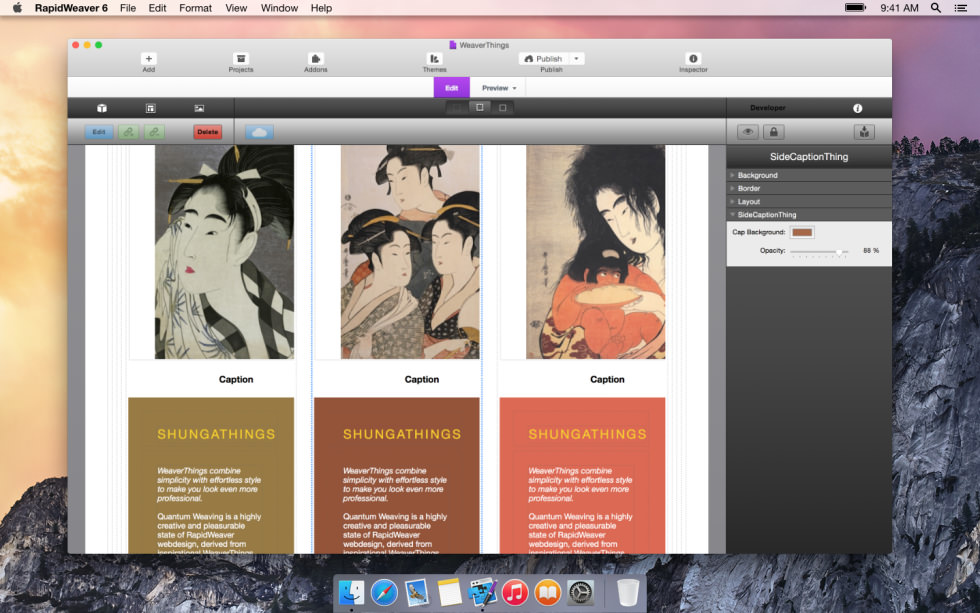Open iBooks from the Dock

[548, 592]
